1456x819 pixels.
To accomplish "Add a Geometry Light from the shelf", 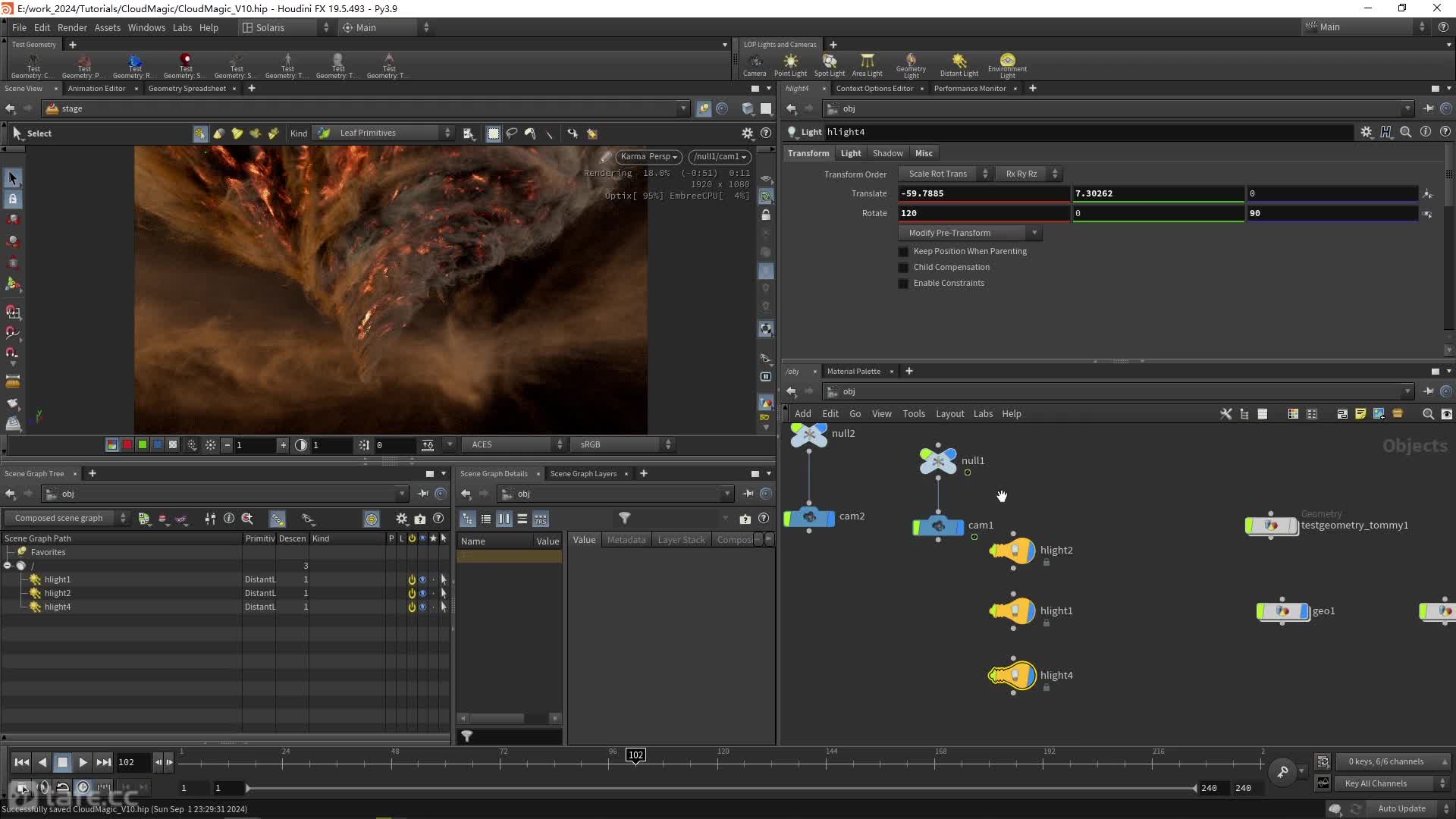I will tap(911, 66).
